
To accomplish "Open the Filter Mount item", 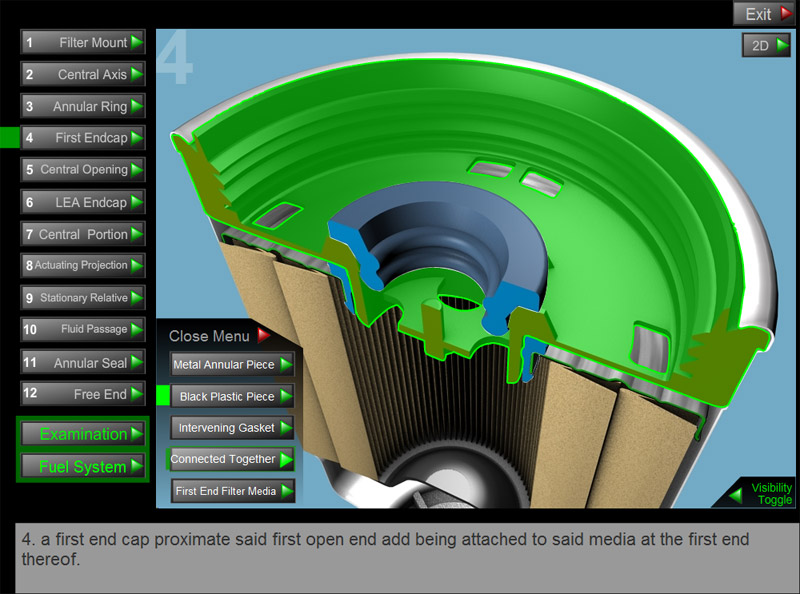I will [83, 42].
